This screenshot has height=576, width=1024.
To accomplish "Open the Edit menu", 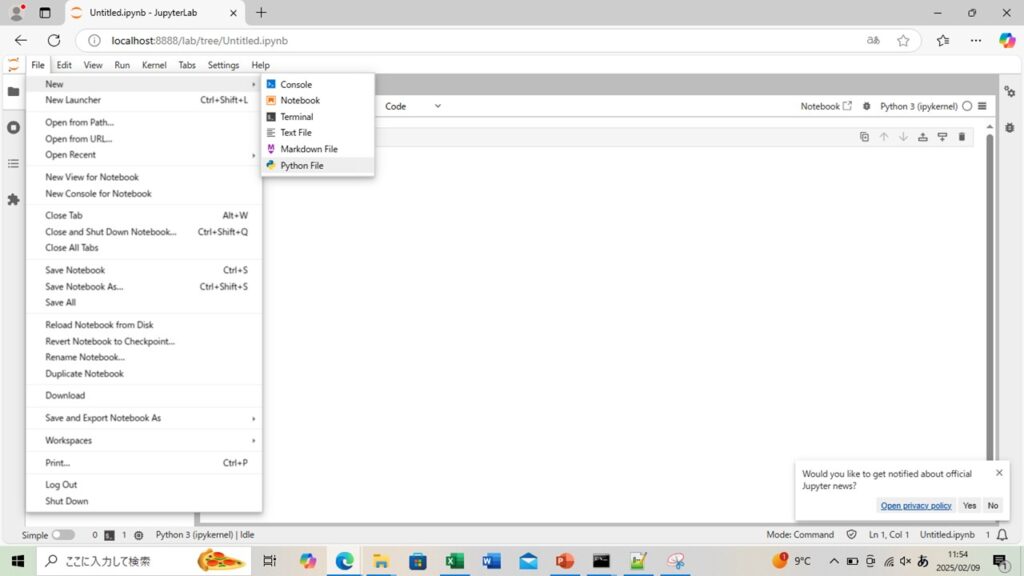I will coord(64,65).
